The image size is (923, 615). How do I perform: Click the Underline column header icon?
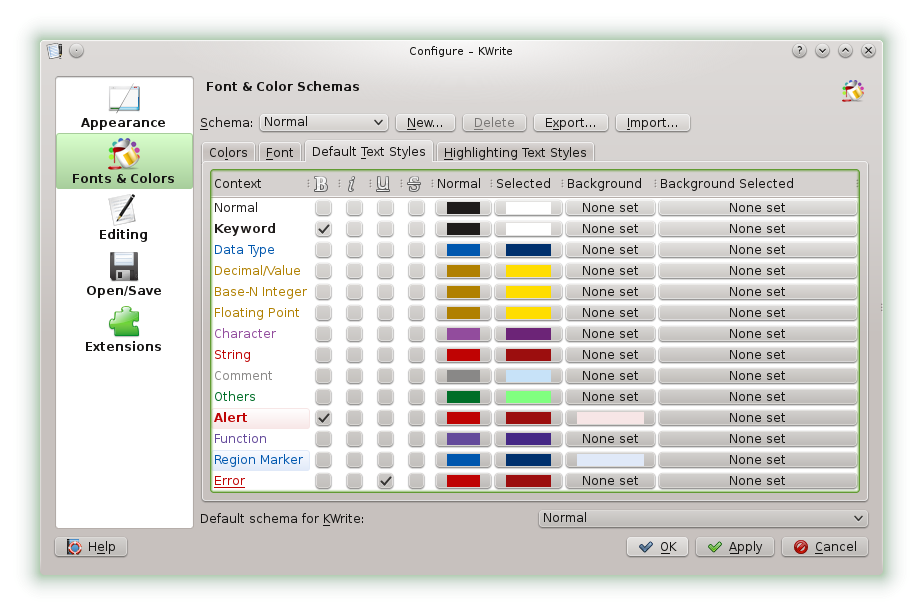click(383, 184)
